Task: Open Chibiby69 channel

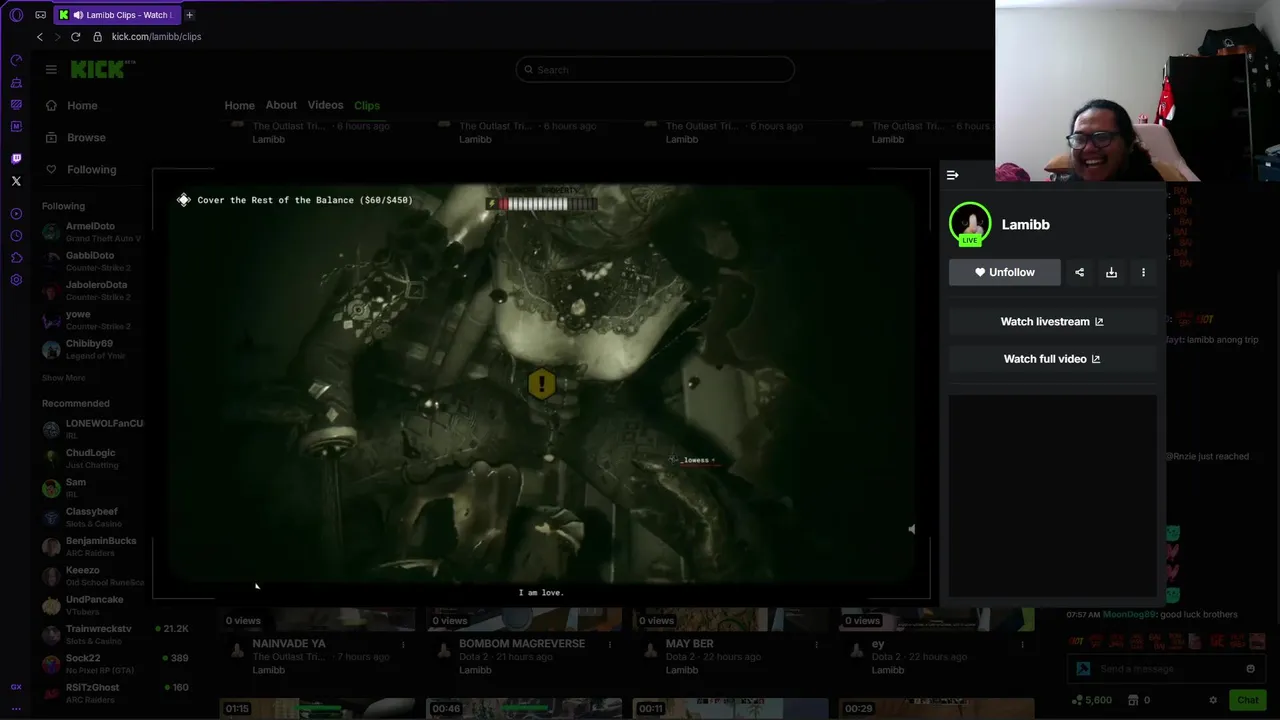Action: tap(92, 350)
